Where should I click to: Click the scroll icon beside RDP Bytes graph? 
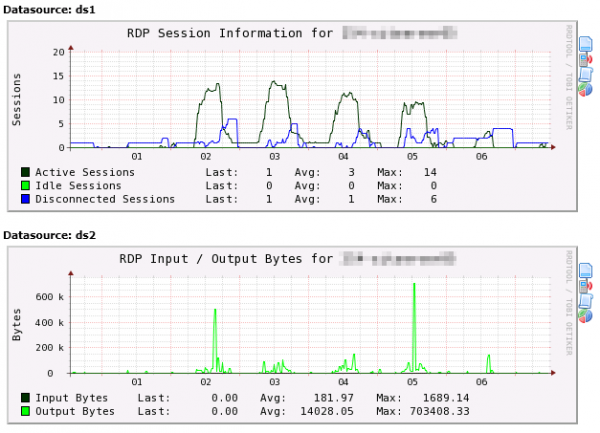coord(585,300)
